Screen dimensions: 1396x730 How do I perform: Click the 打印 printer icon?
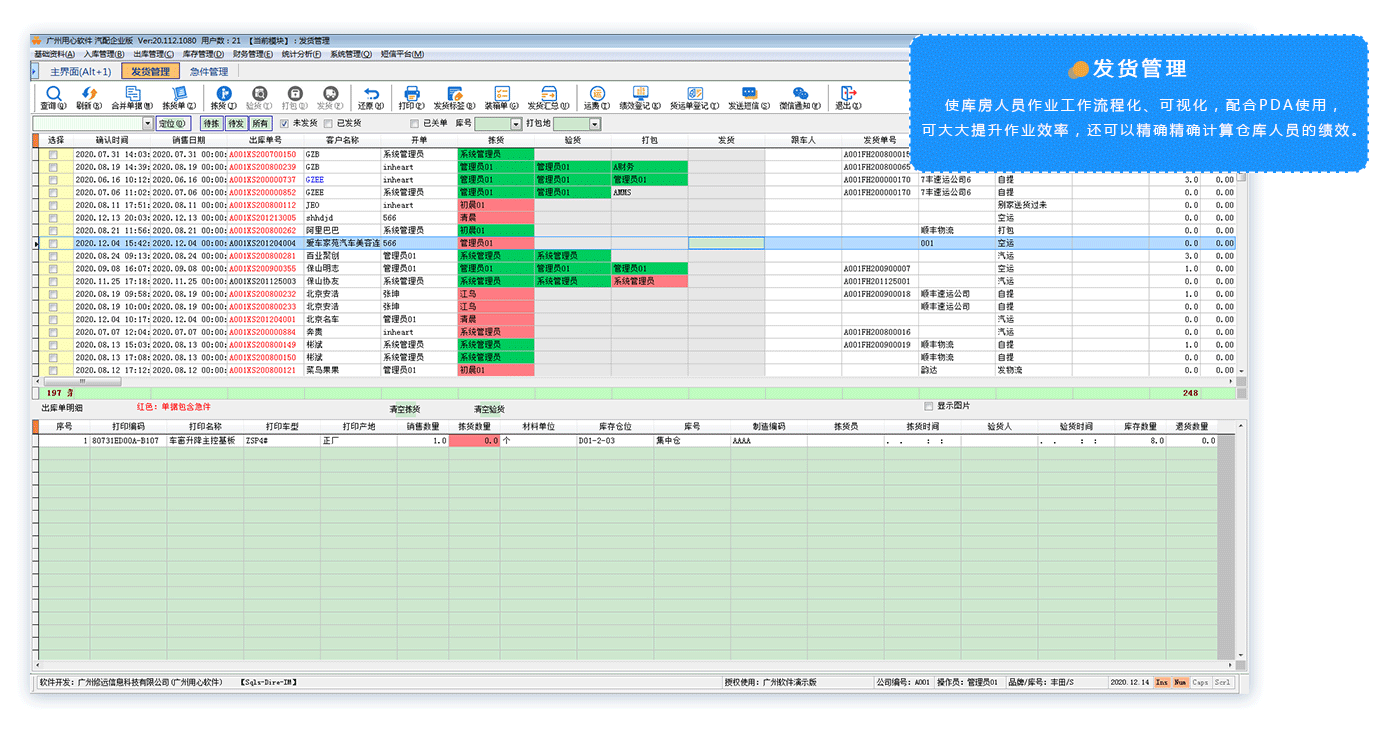coord(411,93)
